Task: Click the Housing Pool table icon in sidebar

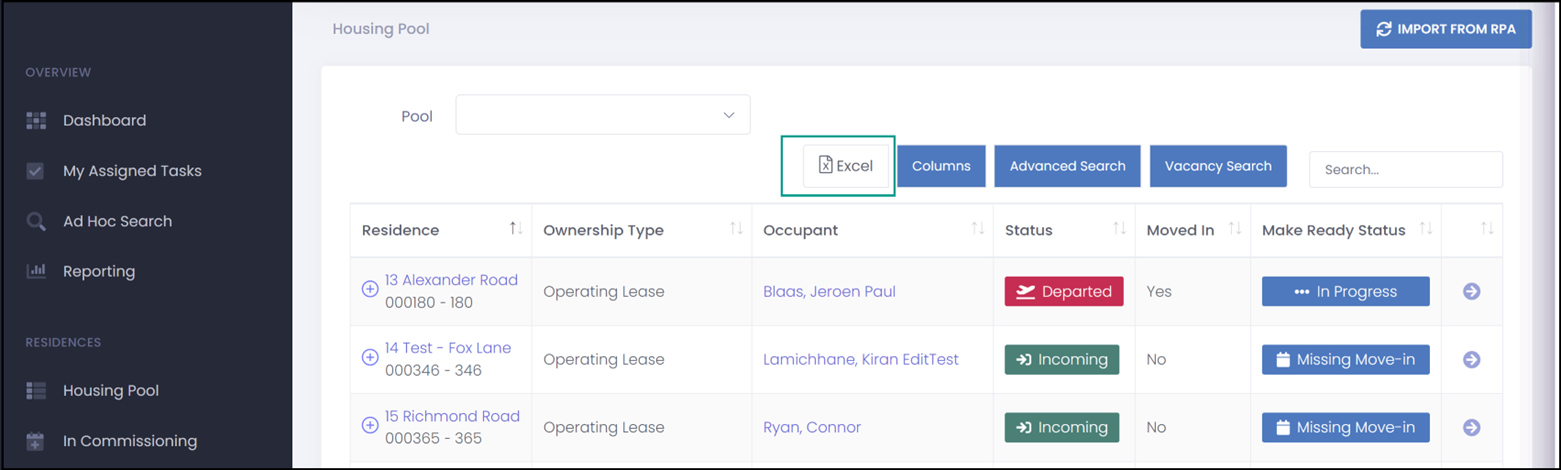Action: (36, 391)
